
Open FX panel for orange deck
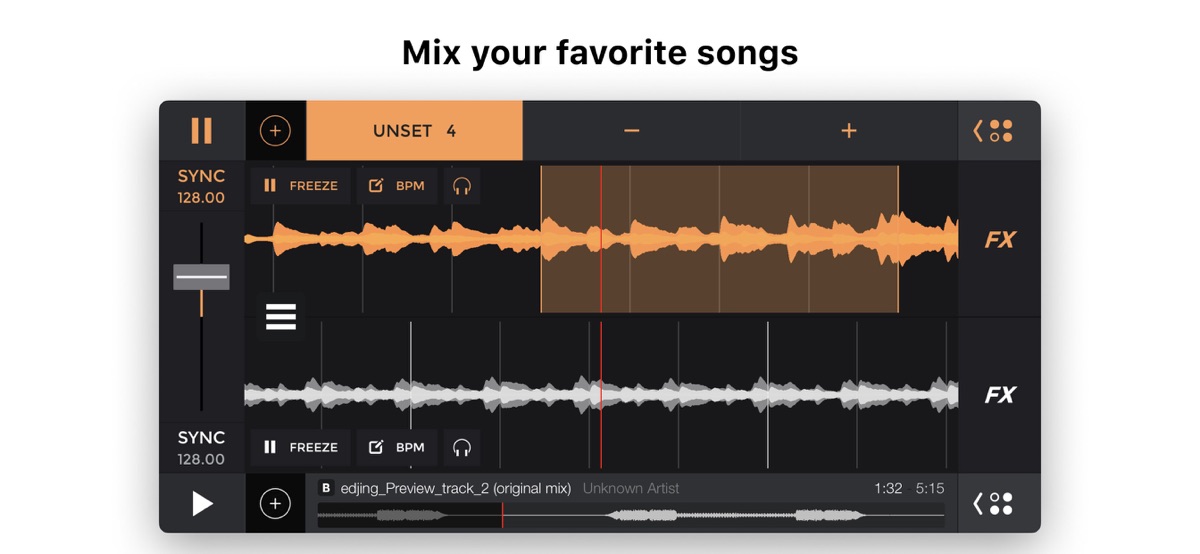[x=999, y=240]
